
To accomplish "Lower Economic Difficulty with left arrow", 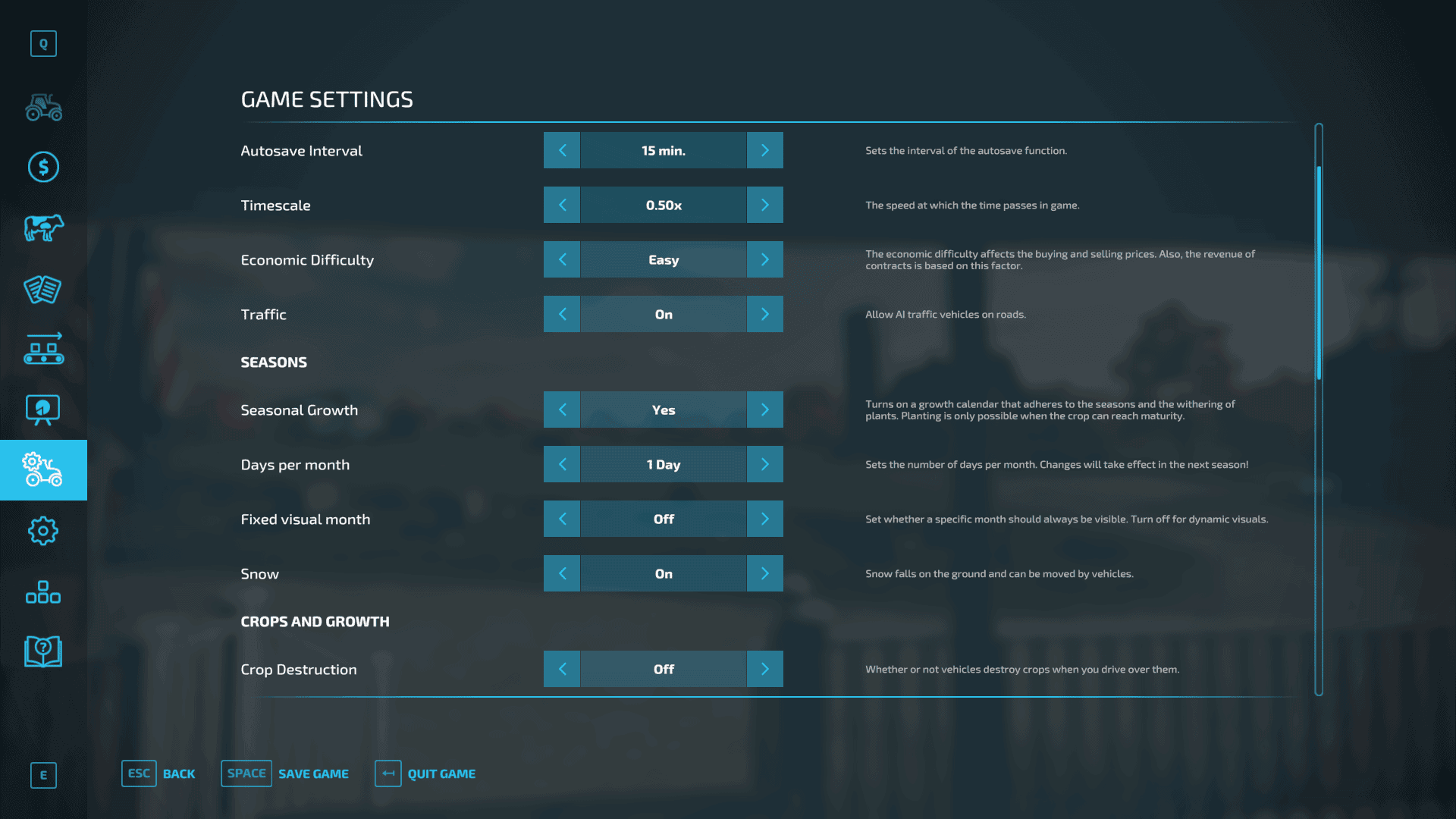I will 562,259.
